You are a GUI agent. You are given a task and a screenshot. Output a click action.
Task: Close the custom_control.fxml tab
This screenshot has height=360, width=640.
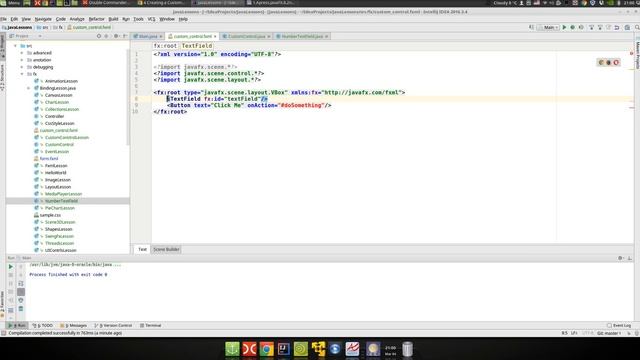[x=215, y=36]
